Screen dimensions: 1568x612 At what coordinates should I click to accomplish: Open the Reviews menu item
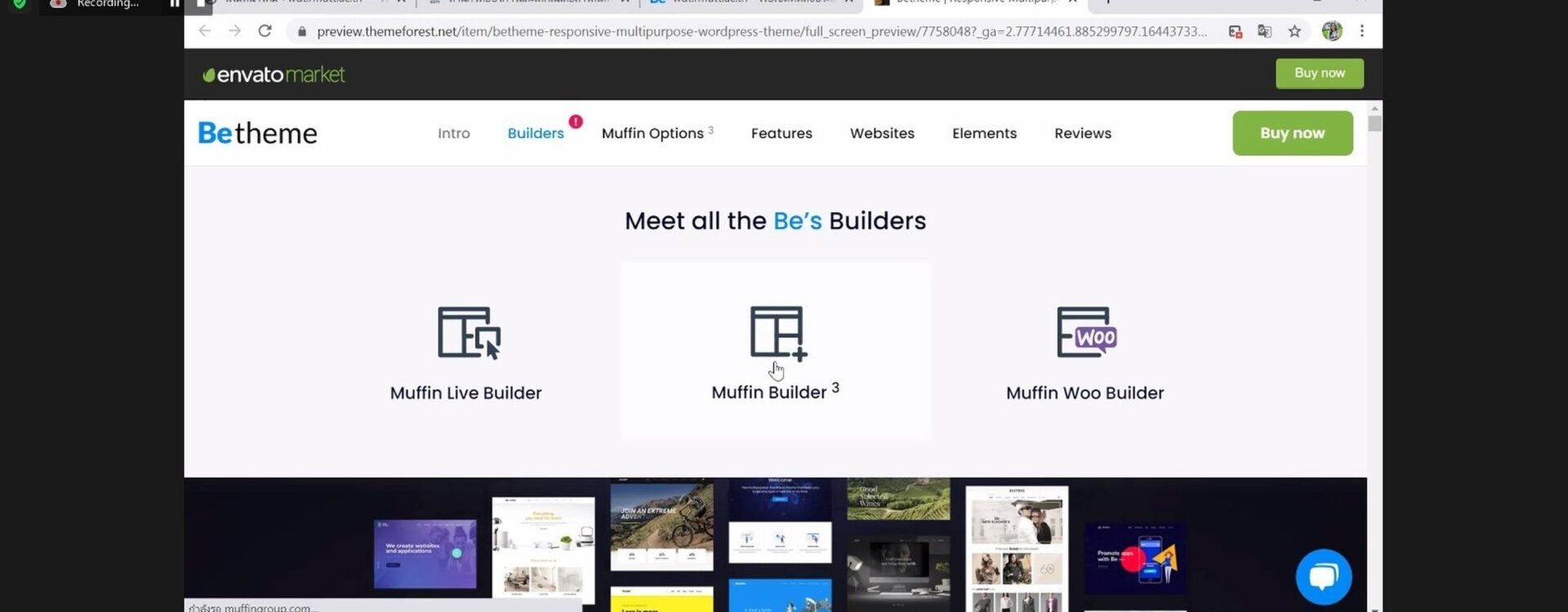(1083, 133)
